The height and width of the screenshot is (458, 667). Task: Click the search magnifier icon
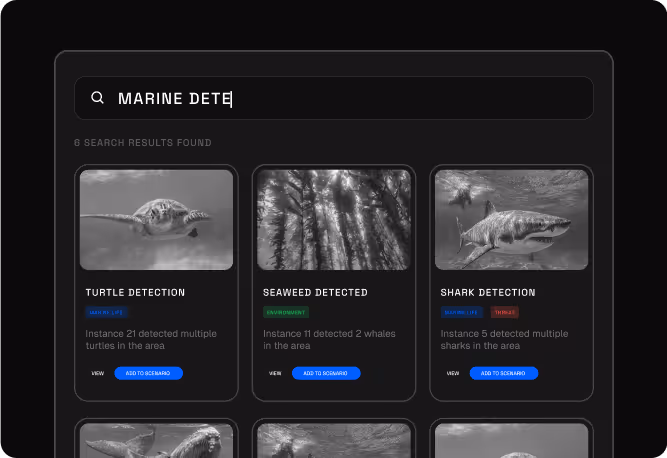(x=97, y=98)
